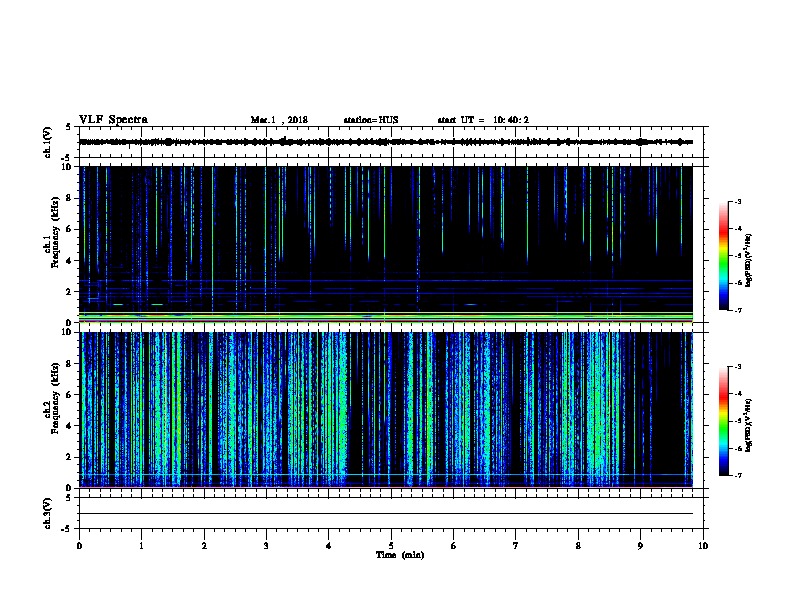
Task: Click the "4" tick on the time axis
Action: [329, 545]
